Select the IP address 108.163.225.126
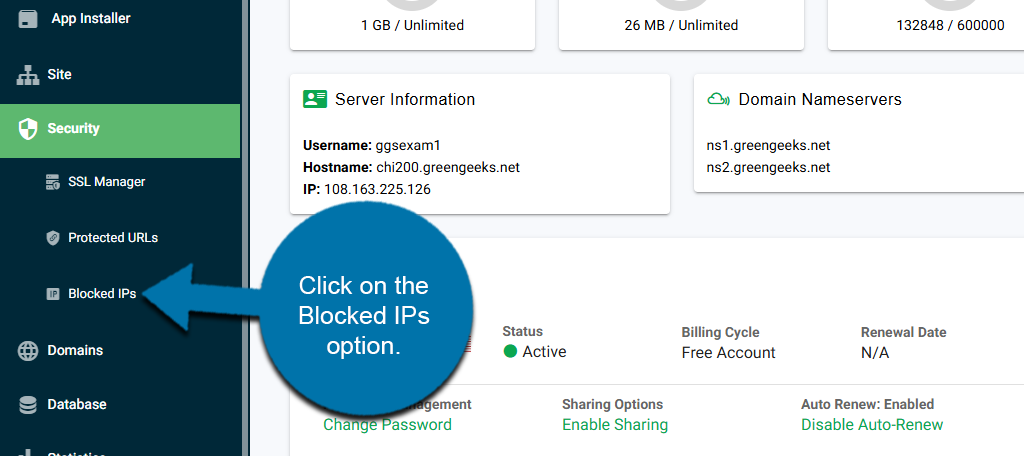This screenshot has width=1024, height=456. click(x=376, y=189)
